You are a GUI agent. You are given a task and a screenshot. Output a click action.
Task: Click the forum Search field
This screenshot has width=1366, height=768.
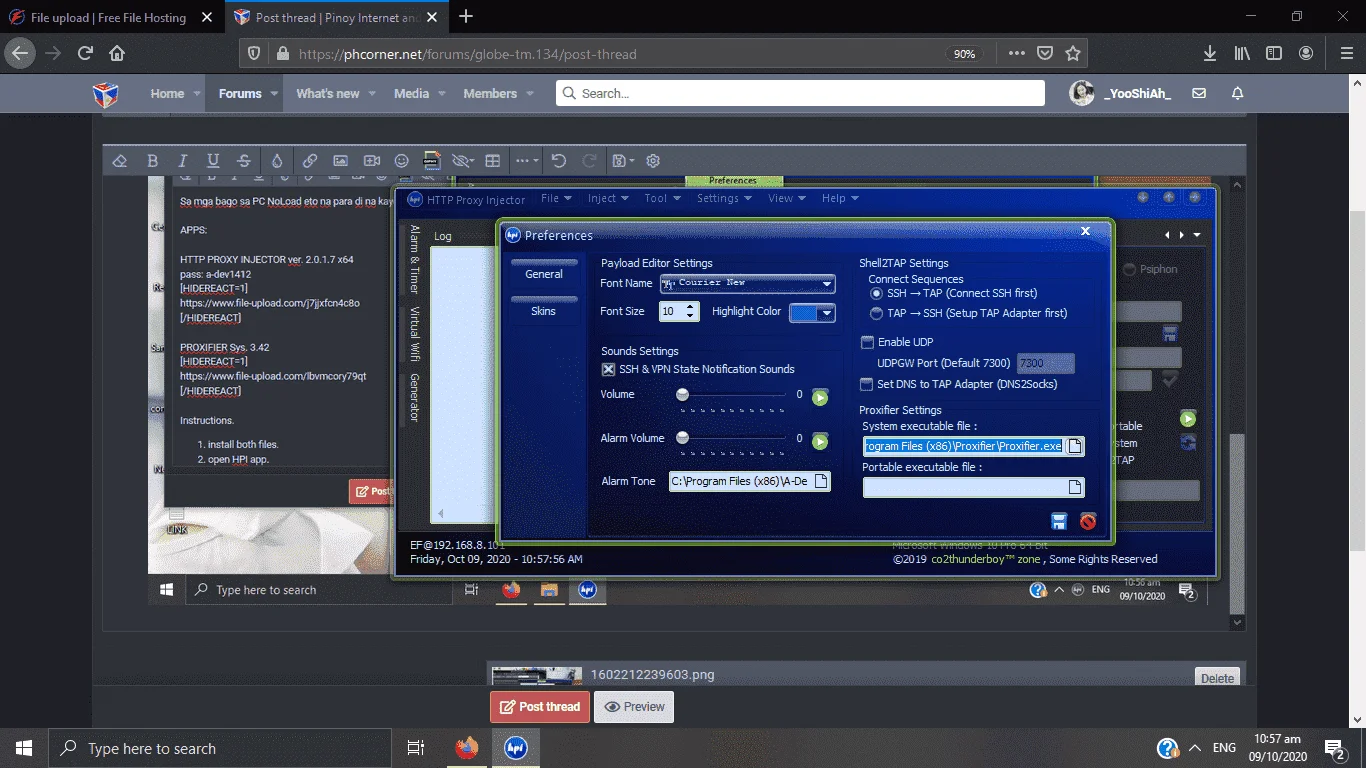click(x=800, y=93)
